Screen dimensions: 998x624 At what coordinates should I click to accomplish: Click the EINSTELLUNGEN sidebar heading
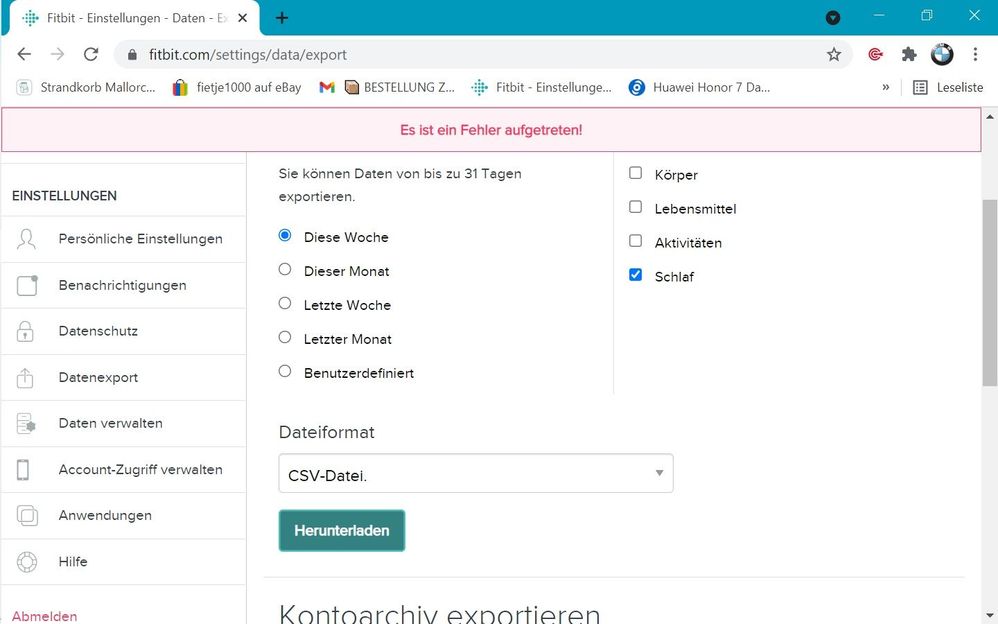click(x=64, y=195)
